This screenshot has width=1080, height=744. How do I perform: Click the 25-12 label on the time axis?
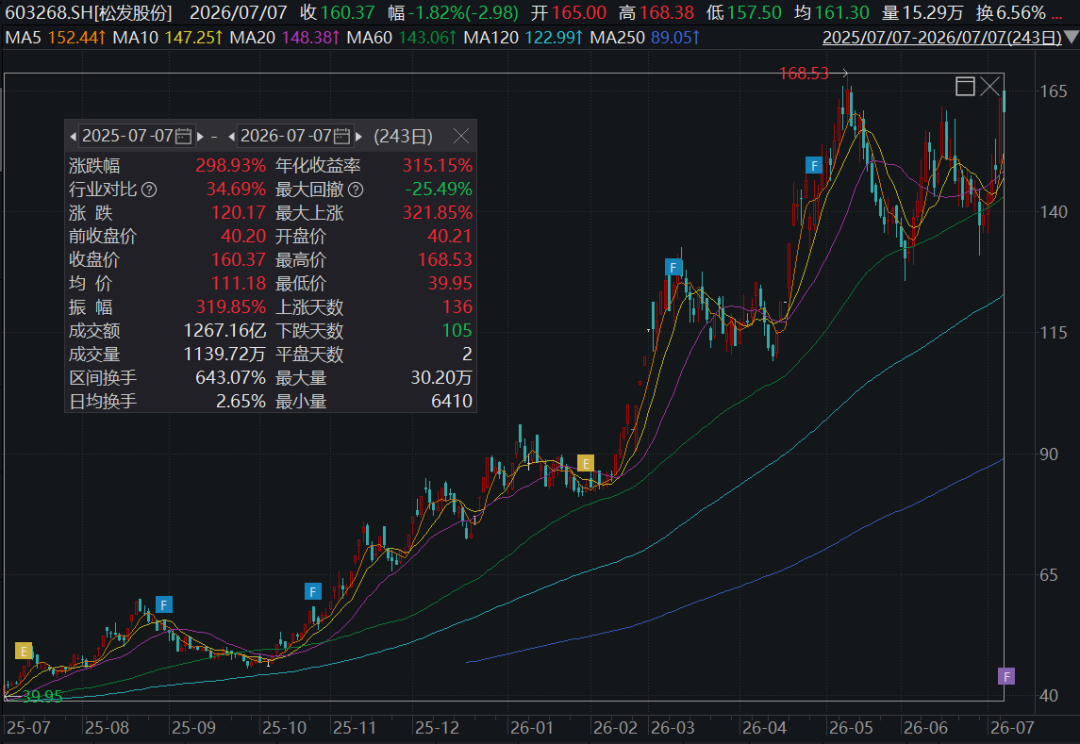point(437,727)
